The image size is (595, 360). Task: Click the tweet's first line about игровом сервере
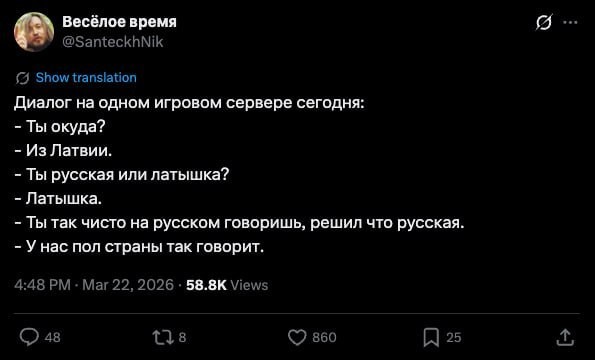[x=189, y=103]
